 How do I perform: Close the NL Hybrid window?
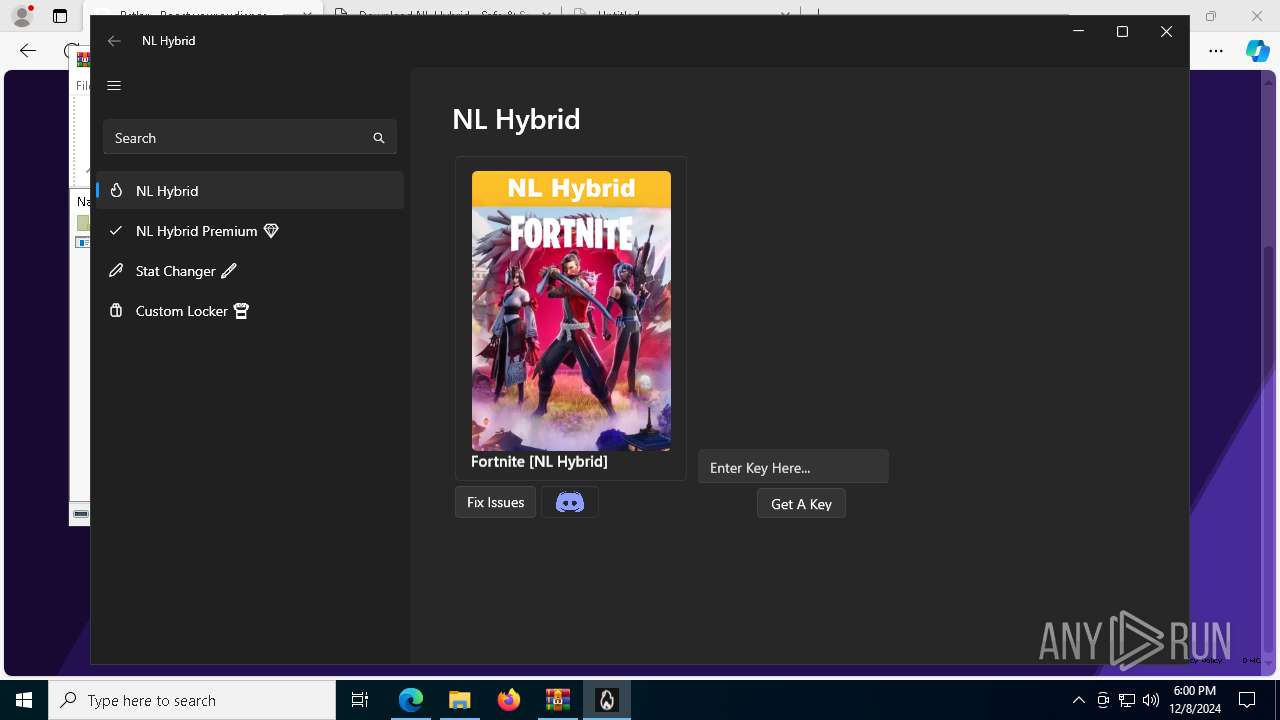click(1166, 32)
